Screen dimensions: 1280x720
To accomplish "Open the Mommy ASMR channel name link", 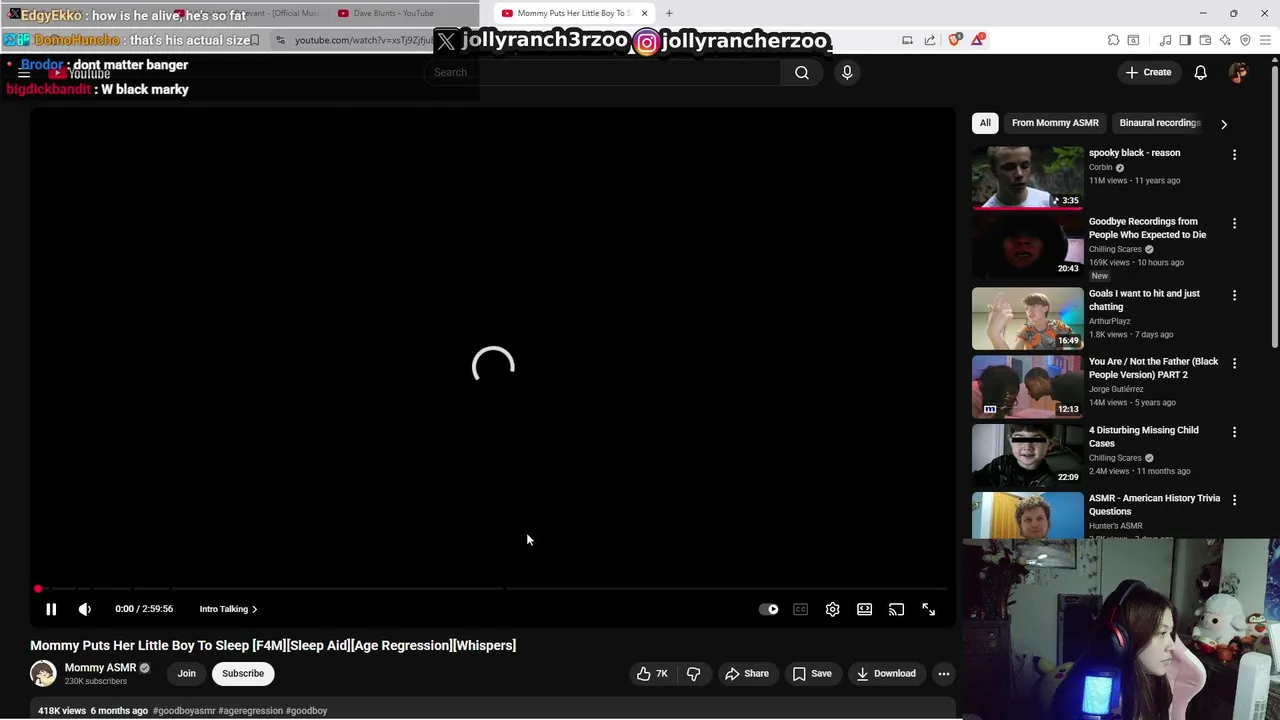I will pyautogui.click(x=100, y=668).
